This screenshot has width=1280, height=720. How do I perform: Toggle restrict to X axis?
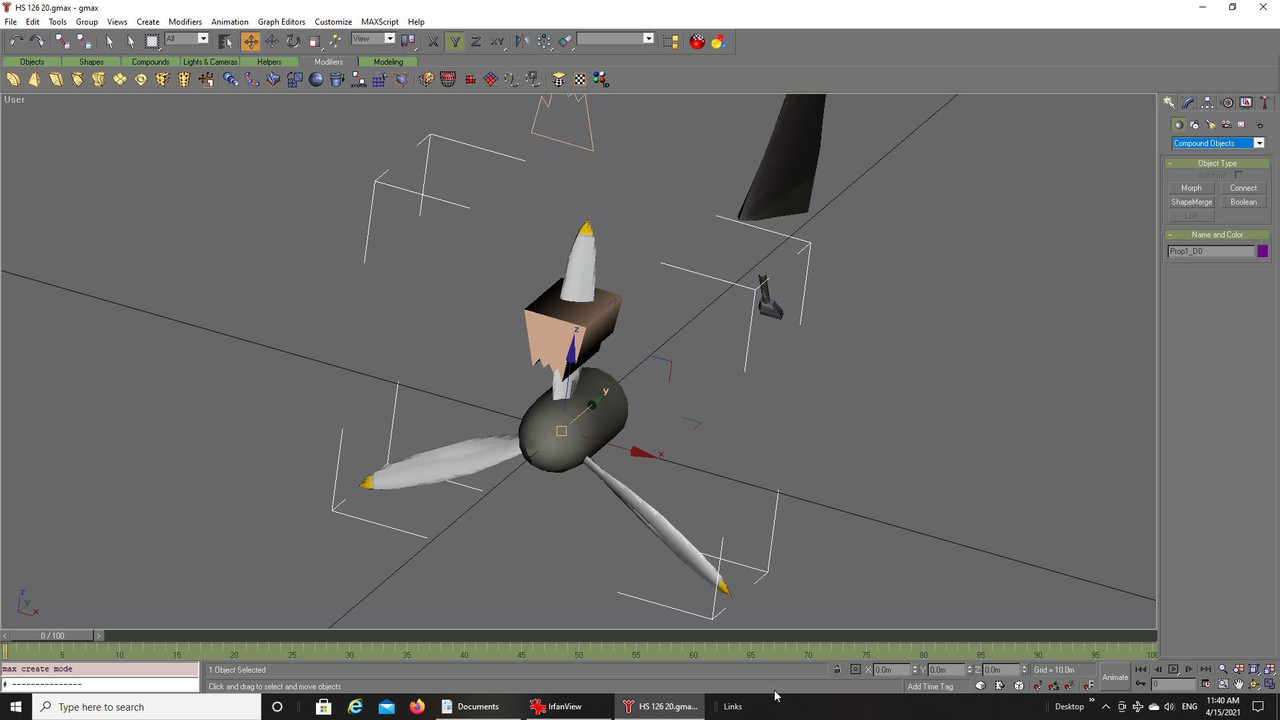pyautogui.click(x=433, y=41)
